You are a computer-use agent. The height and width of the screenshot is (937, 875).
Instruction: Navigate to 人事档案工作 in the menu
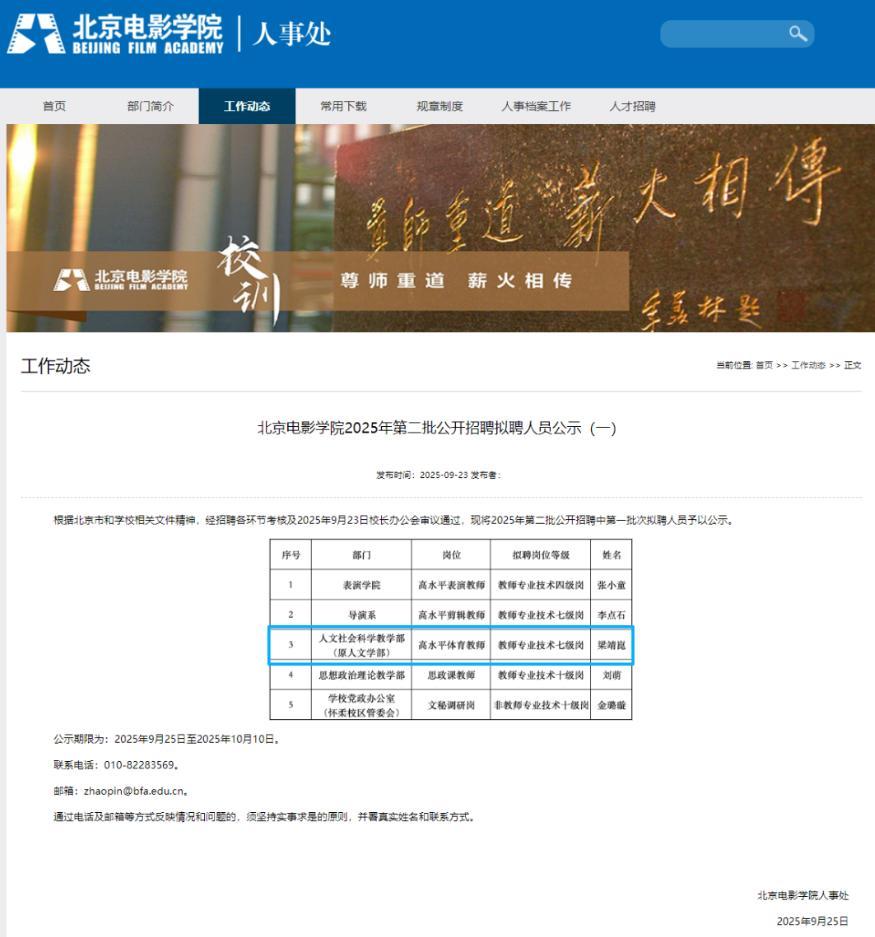pos(536,107)
